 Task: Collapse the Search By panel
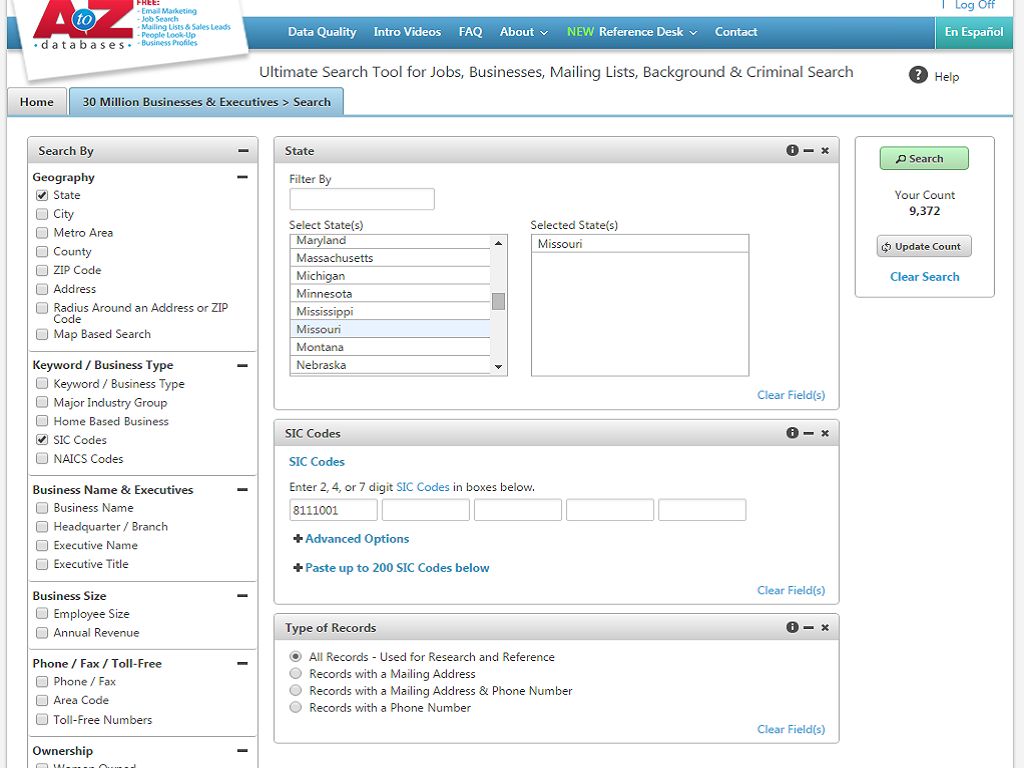[244, 151]
